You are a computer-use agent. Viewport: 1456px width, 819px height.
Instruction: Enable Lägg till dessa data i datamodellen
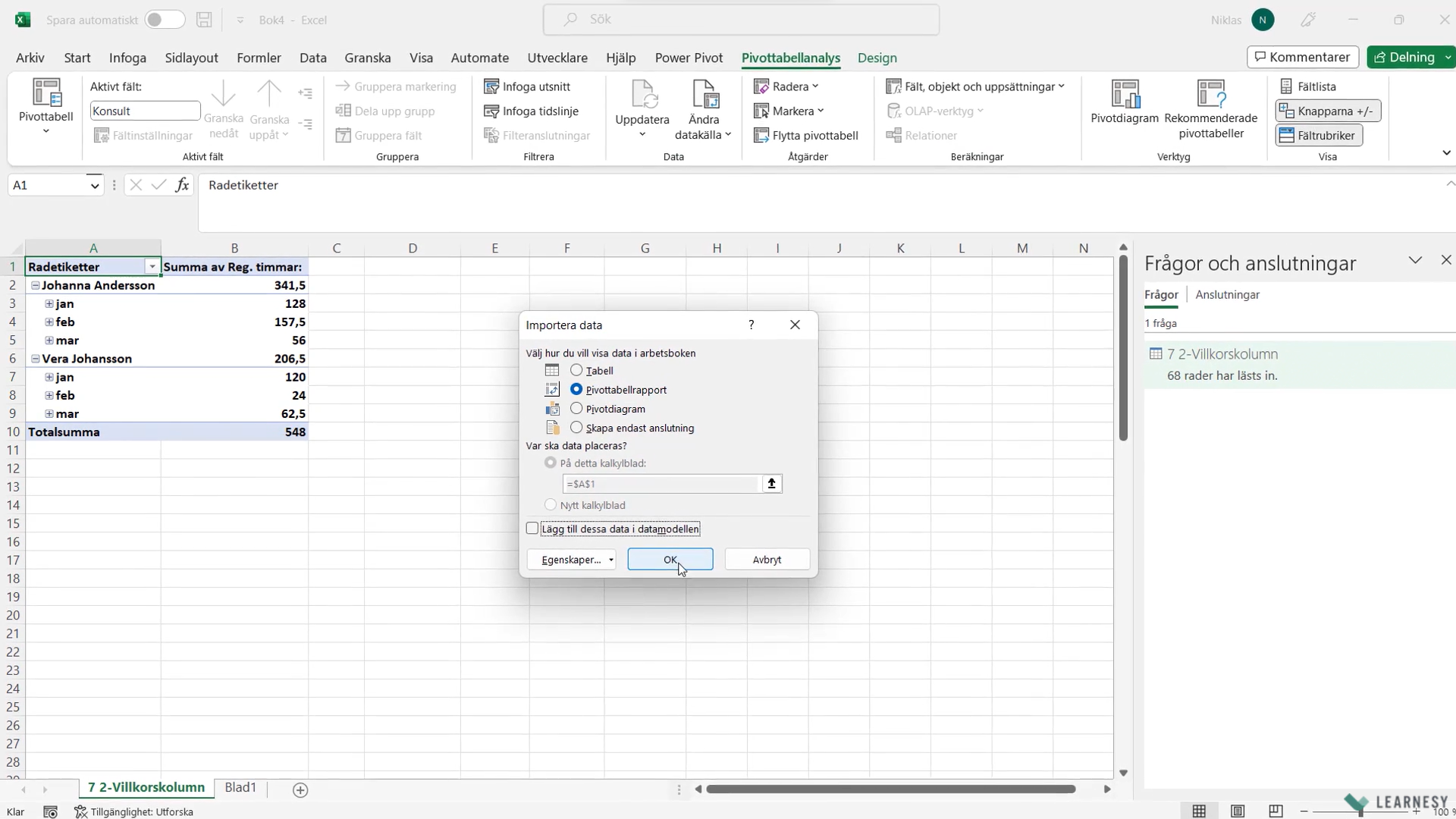[x=532, y=529]
